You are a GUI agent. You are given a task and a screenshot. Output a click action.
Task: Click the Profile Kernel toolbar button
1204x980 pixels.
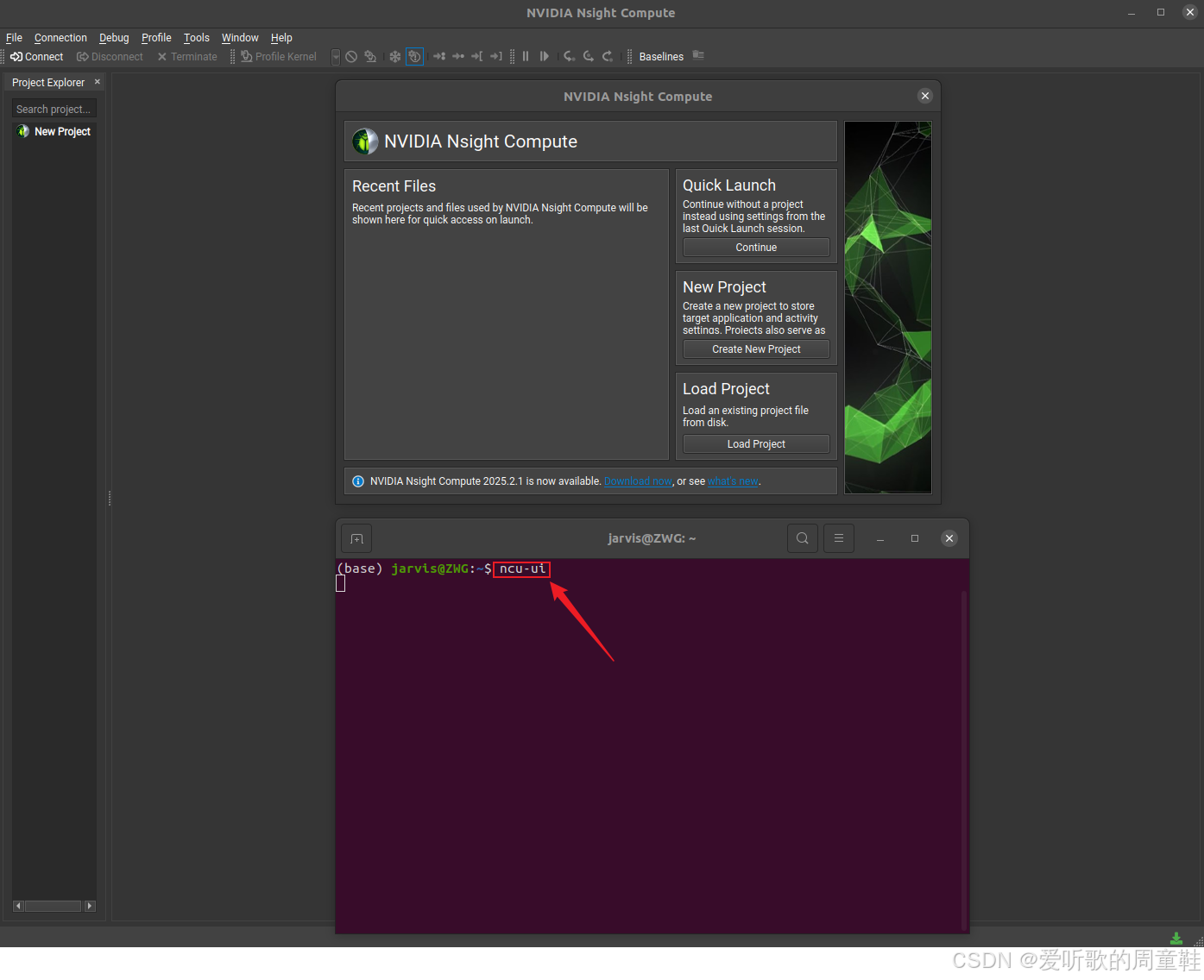(x=279, y=57)
